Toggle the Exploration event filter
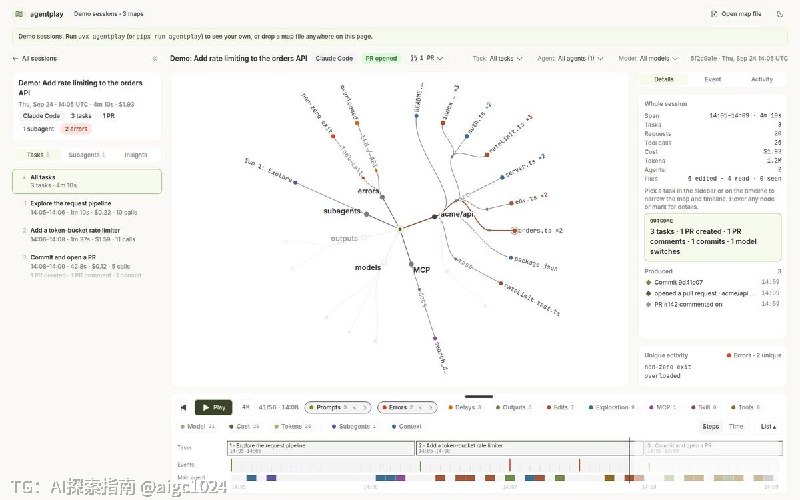 coord(612,407)
